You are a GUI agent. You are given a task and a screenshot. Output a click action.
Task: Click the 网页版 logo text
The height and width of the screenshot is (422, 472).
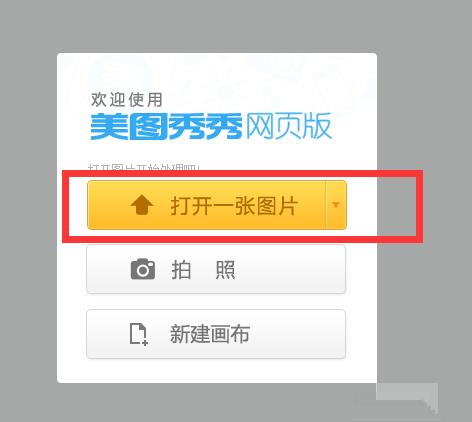tap(289, 126)
